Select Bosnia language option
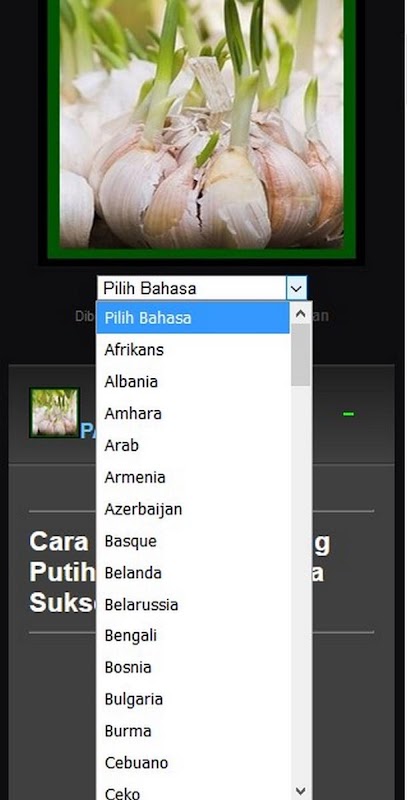 193,667
